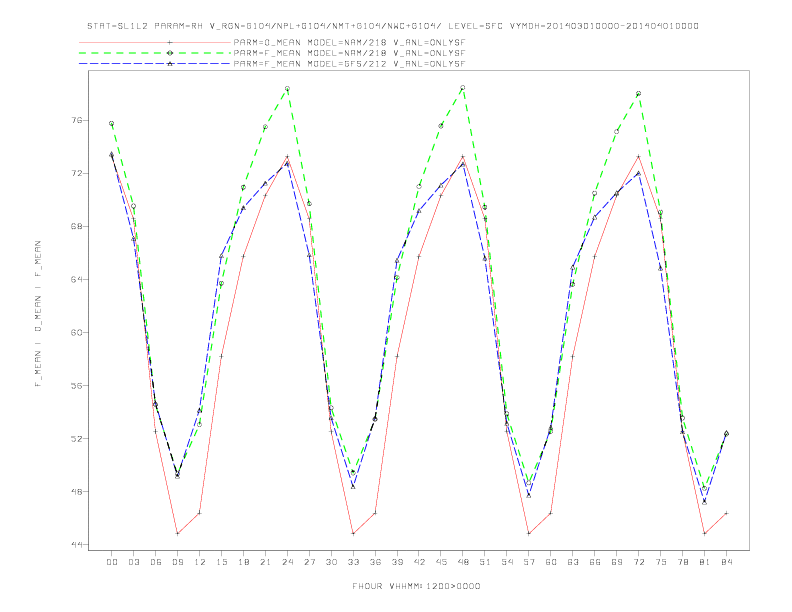This screenshot has width=792, height=612.
Task: Click the green NAM forecast peak marker at hour 48
Action: point(463,88)
